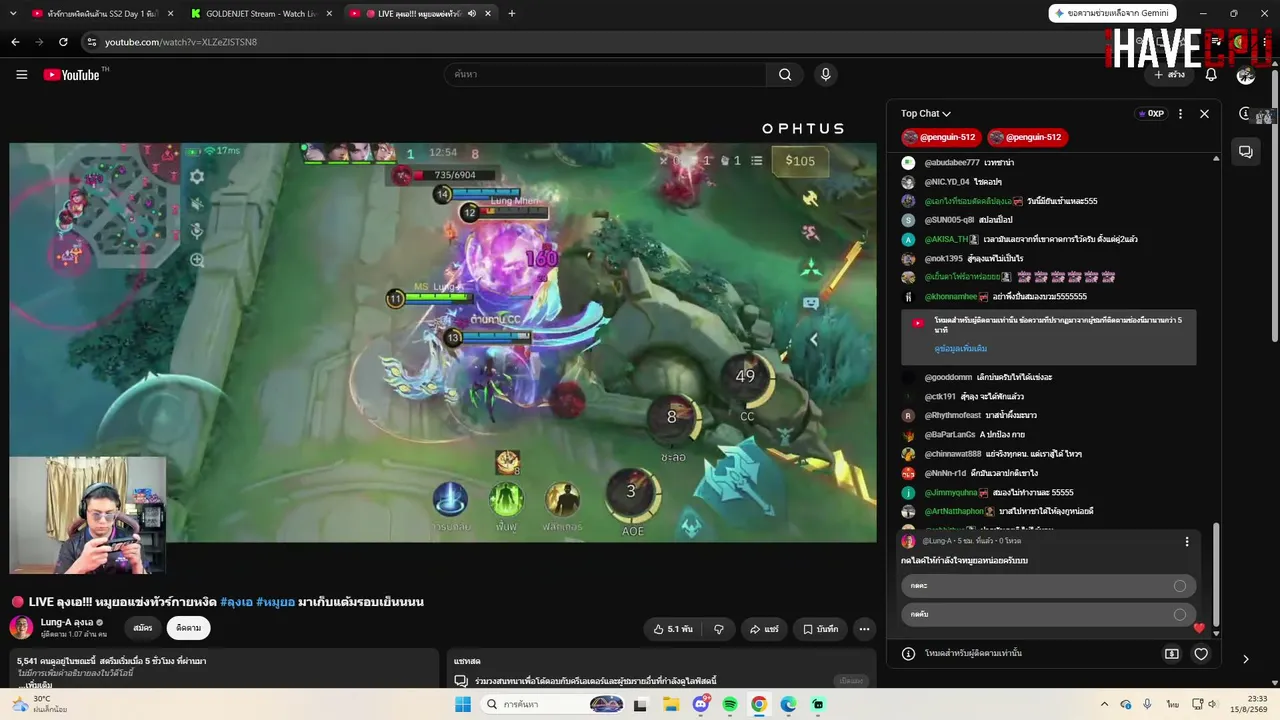
Task: Open the Lung-A ลุงเอ channel name link
Action: (67, 622)
